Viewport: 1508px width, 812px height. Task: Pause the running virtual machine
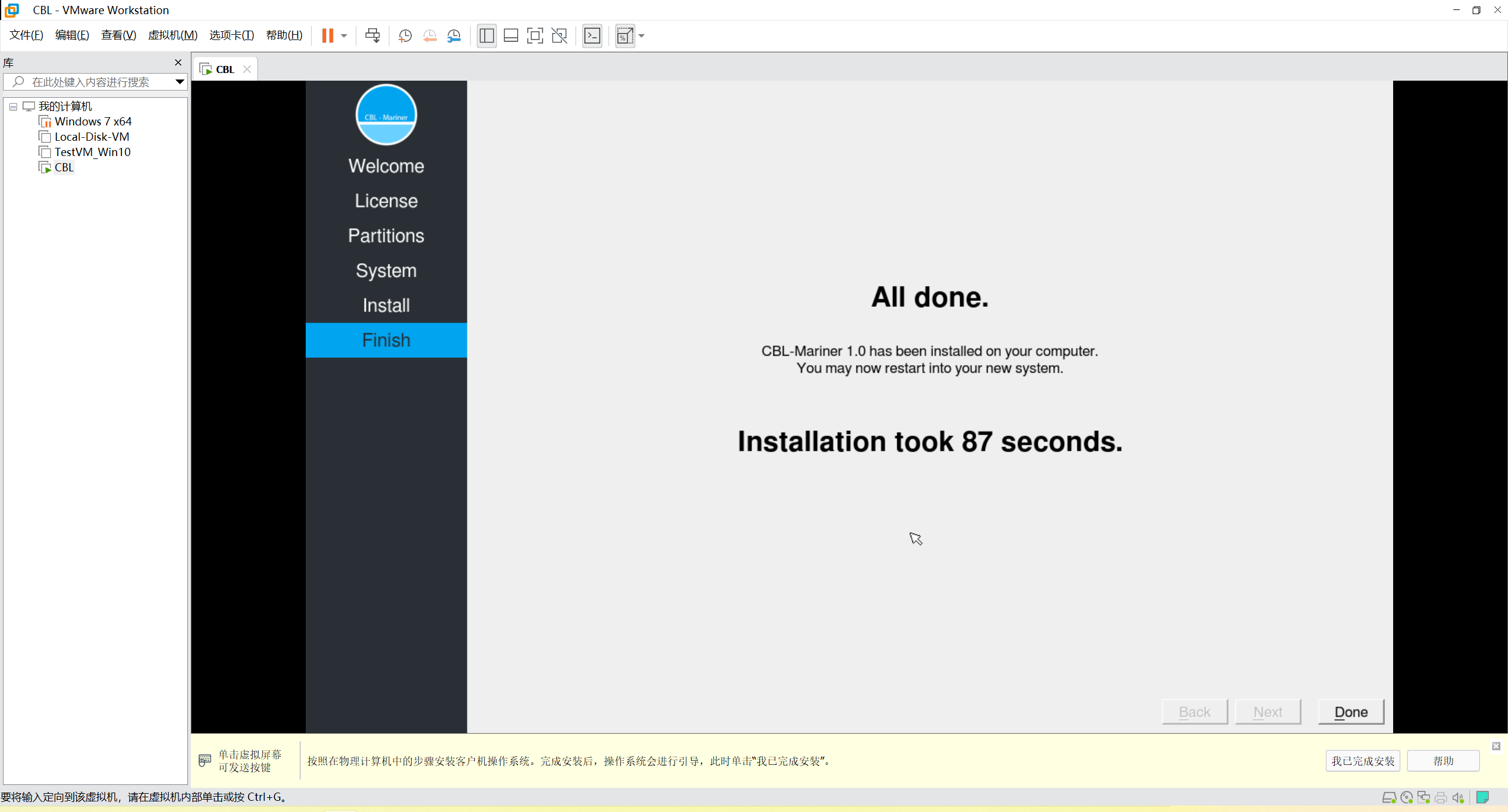tap(328, 36)
